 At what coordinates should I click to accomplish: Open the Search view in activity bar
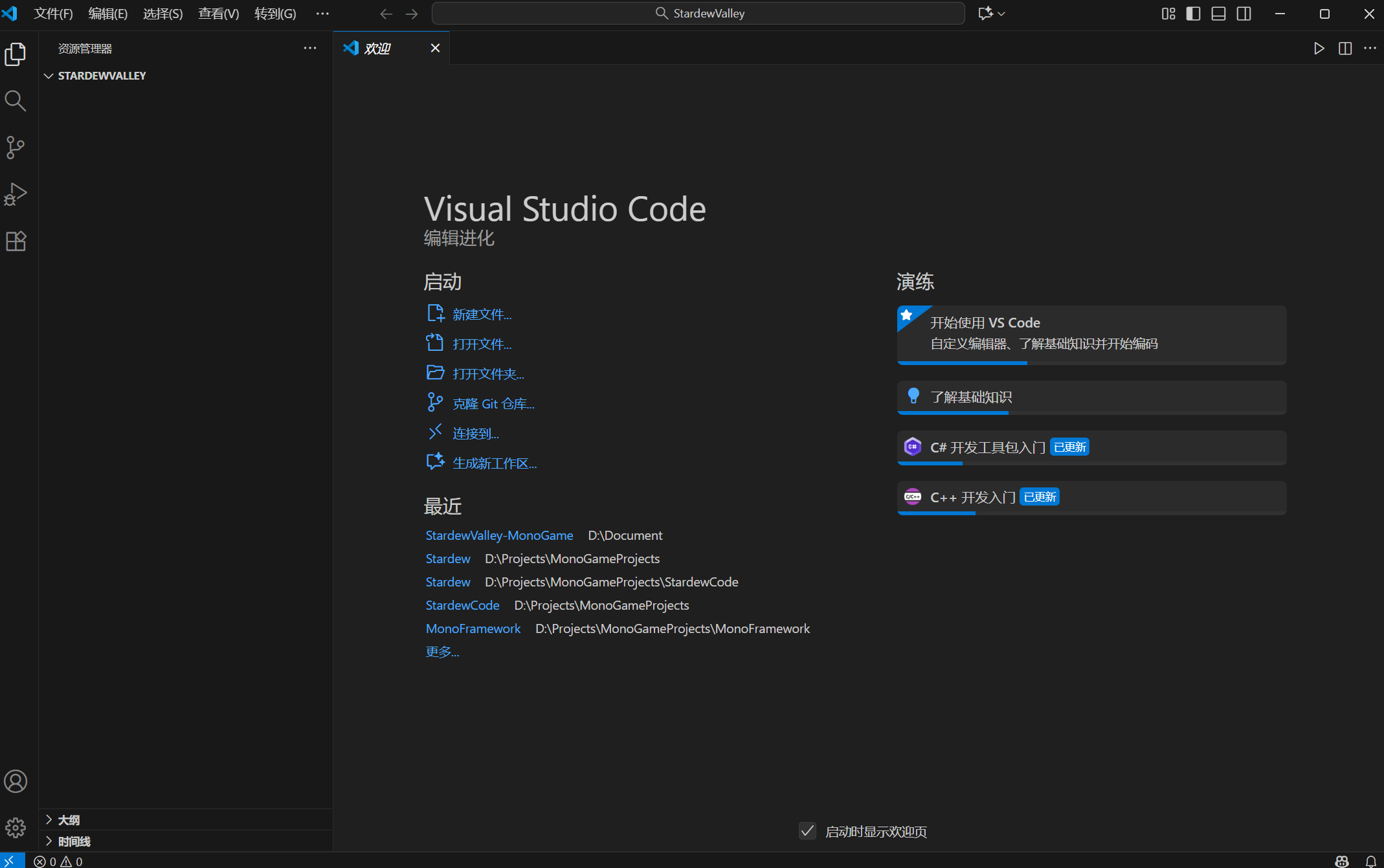[16, 101]
